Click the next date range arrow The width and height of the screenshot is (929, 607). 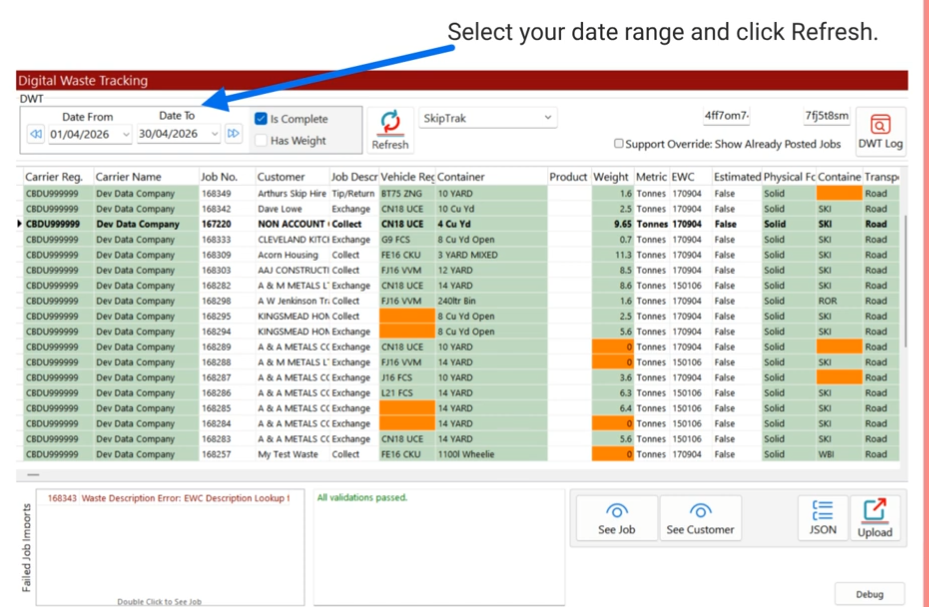[233, 133]
